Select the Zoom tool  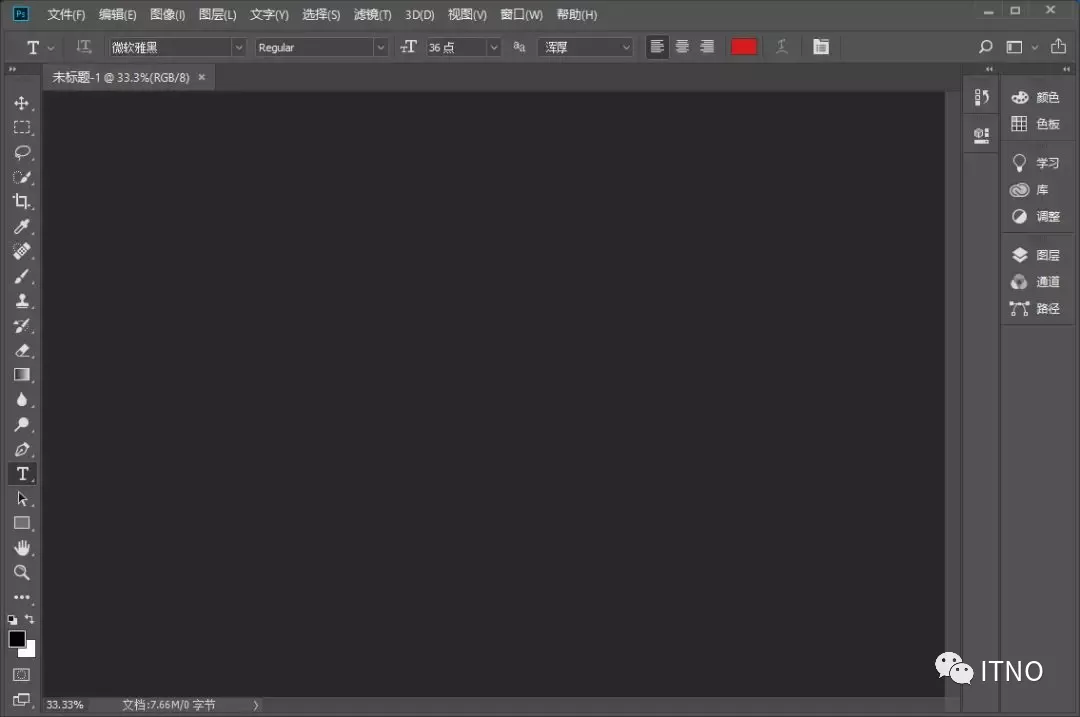pos(21,572)
